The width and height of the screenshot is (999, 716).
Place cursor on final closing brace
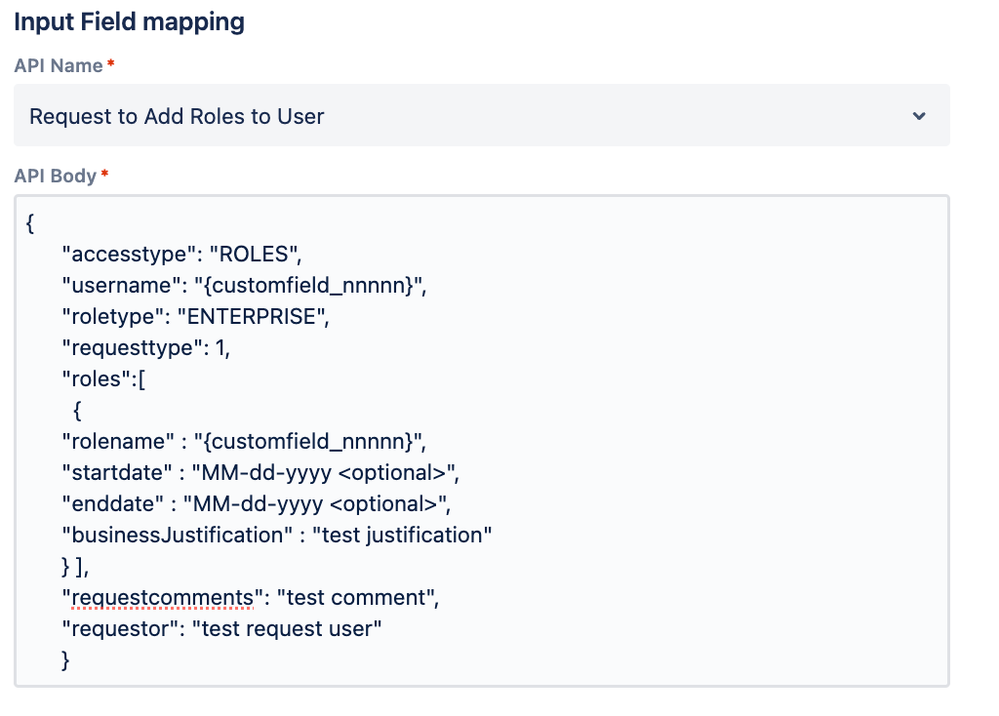[x=65, y=660]
